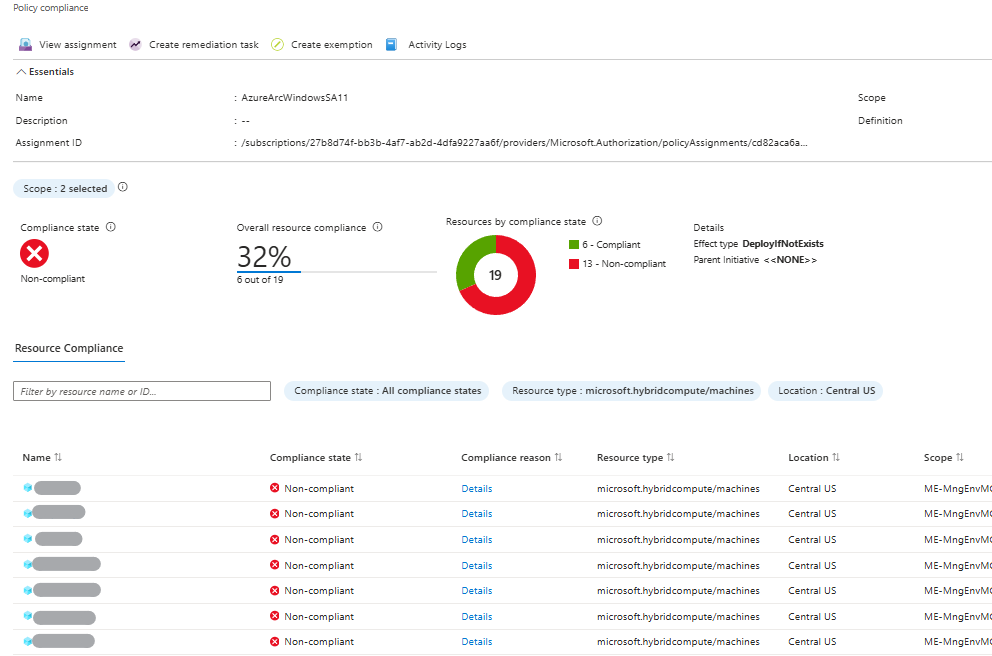Click the filter by resource name field
This screenshot has height=656, width=992.
click(x=142, y=391)
